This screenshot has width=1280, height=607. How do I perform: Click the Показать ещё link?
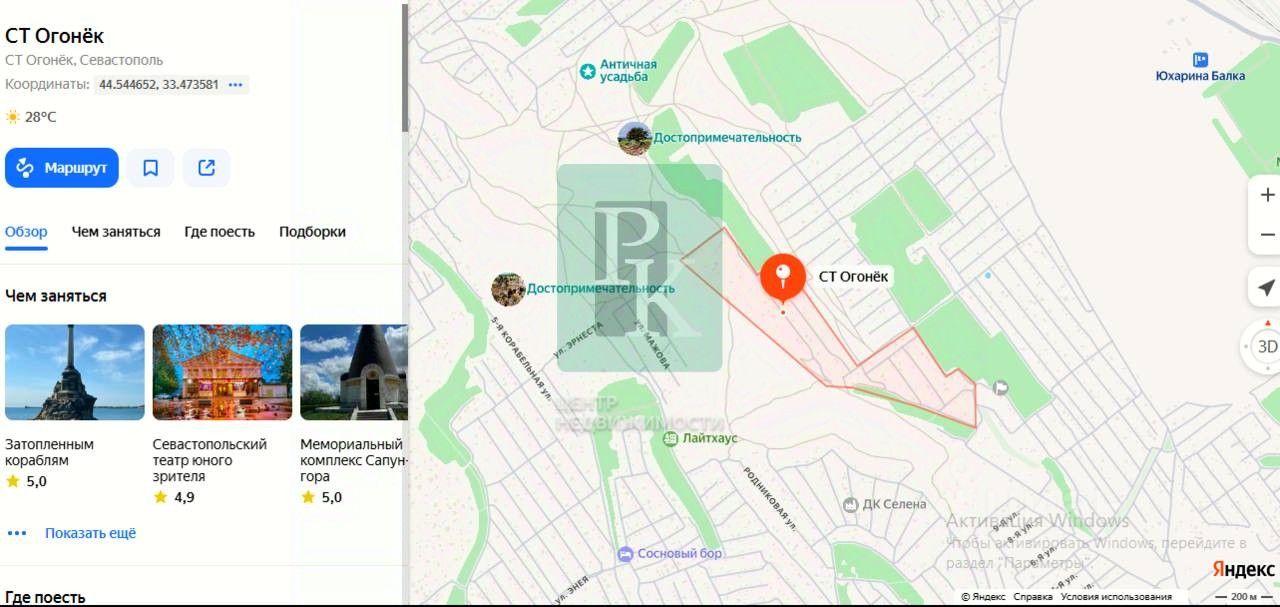point(90,533)
